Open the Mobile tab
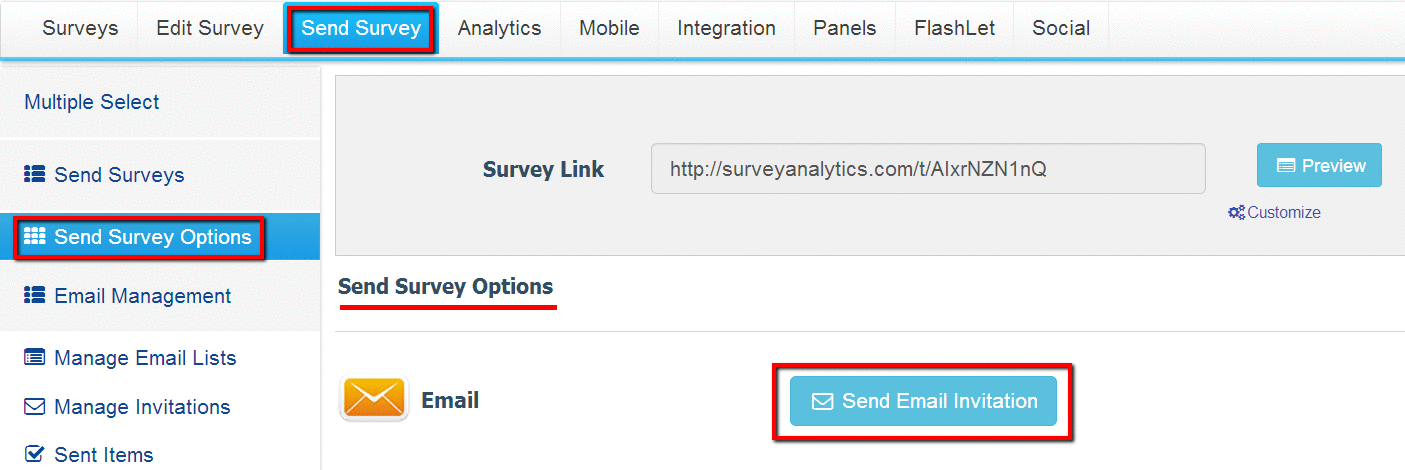This screenshot has width=1405, height=470. 609,29
